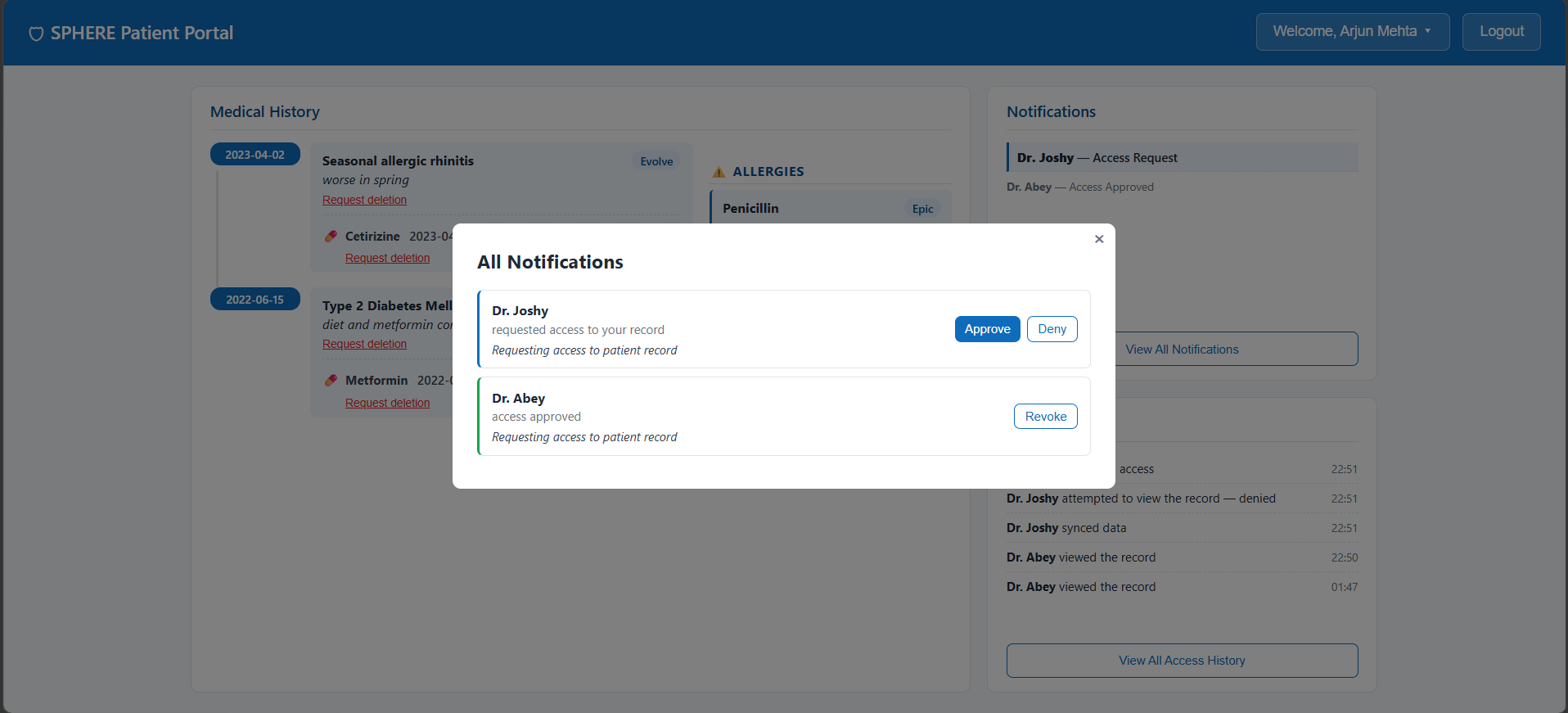Click the SPHERE shield logo icon

[36, 34]
